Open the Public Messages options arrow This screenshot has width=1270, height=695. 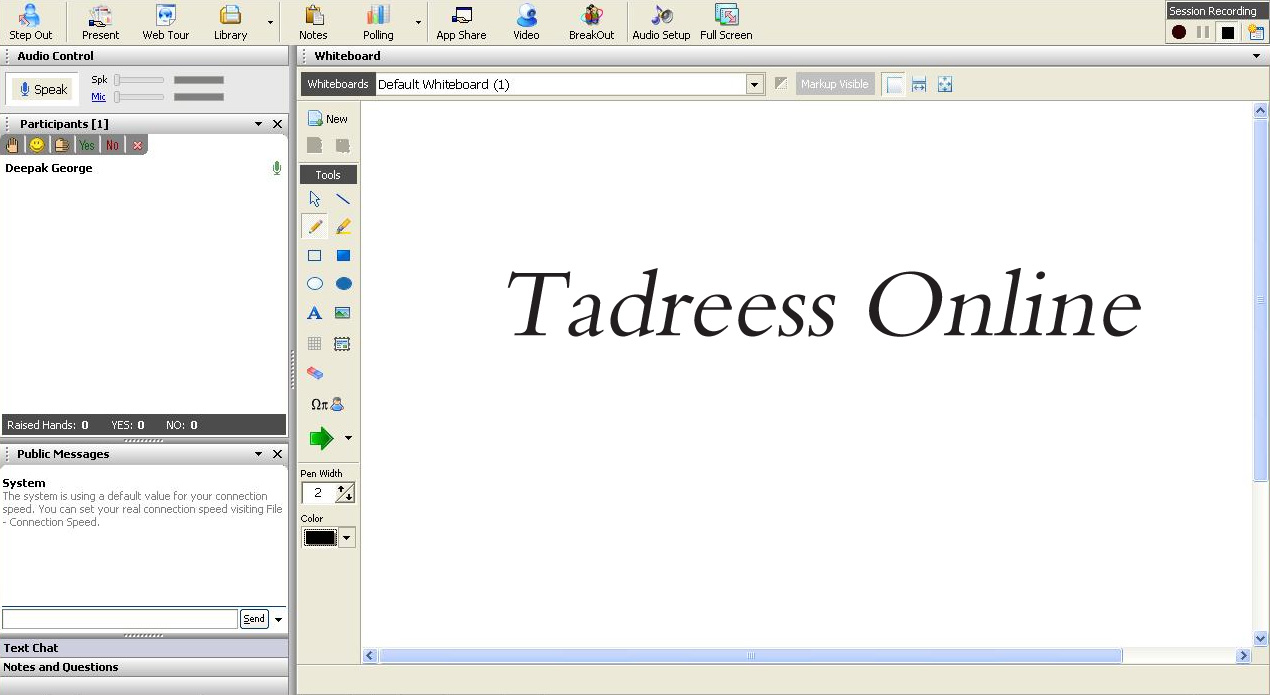259,454
